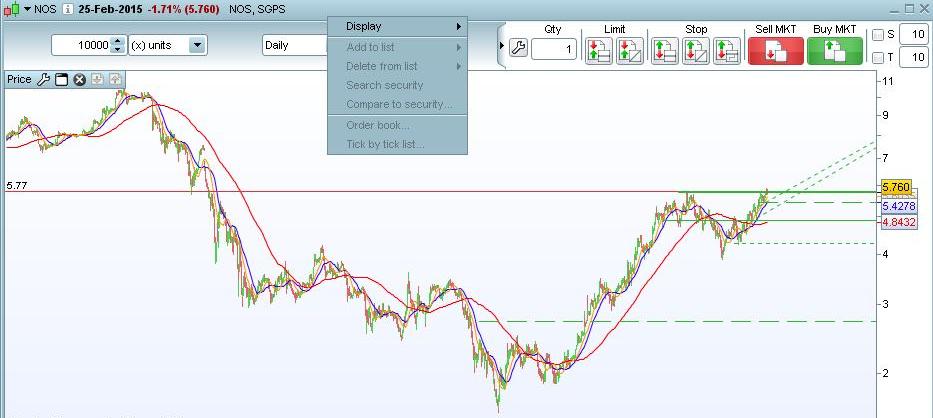Screen dimensions: 933x418
Task: Open the Display submenu
Action: (397, 26)
